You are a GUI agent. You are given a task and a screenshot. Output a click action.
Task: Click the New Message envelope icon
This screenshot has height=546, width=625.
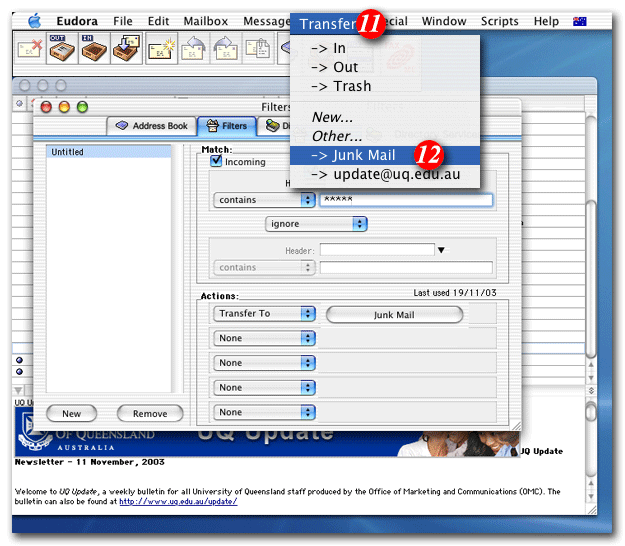pyautogui.click(x=163, y=50)
